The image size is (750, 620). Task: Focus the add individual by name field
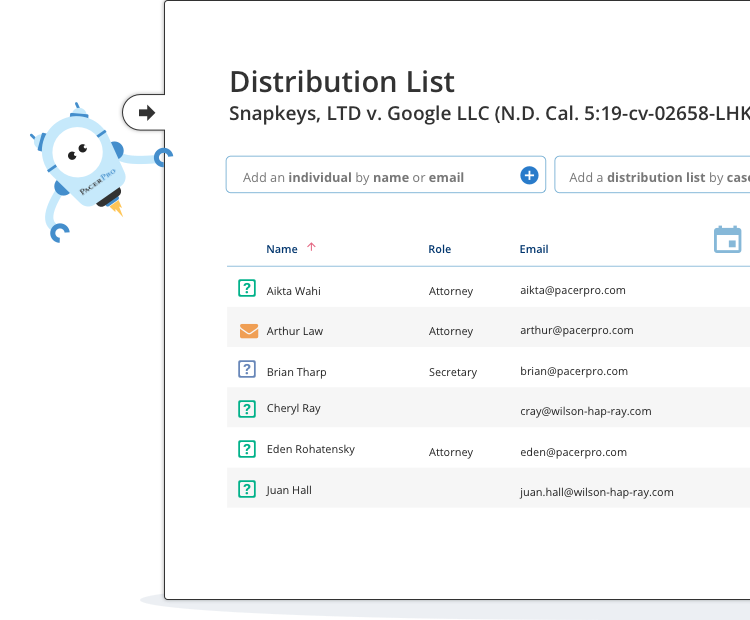pos(386,175)
